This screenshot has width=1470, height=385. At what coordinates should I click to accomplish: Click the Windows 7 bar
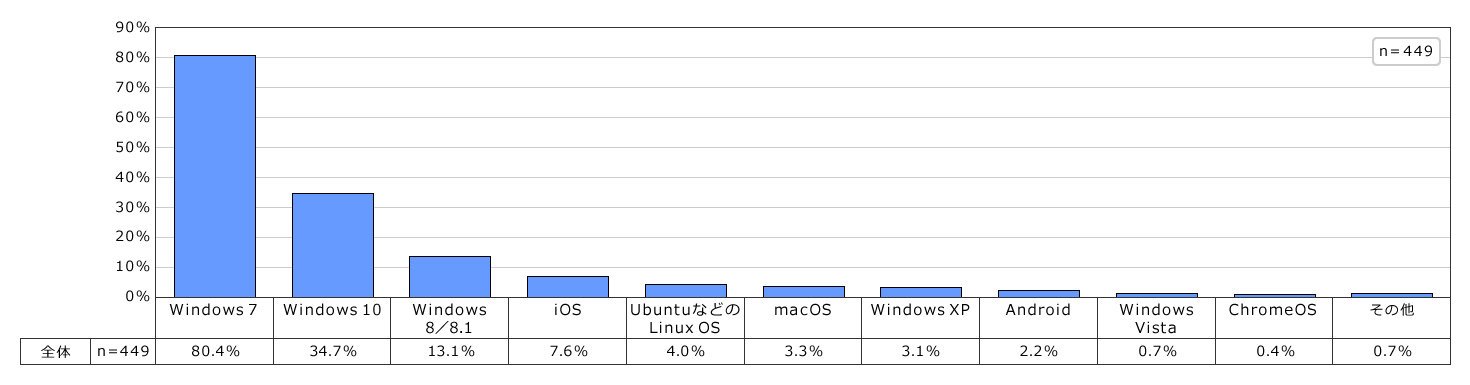coord(214,176)
